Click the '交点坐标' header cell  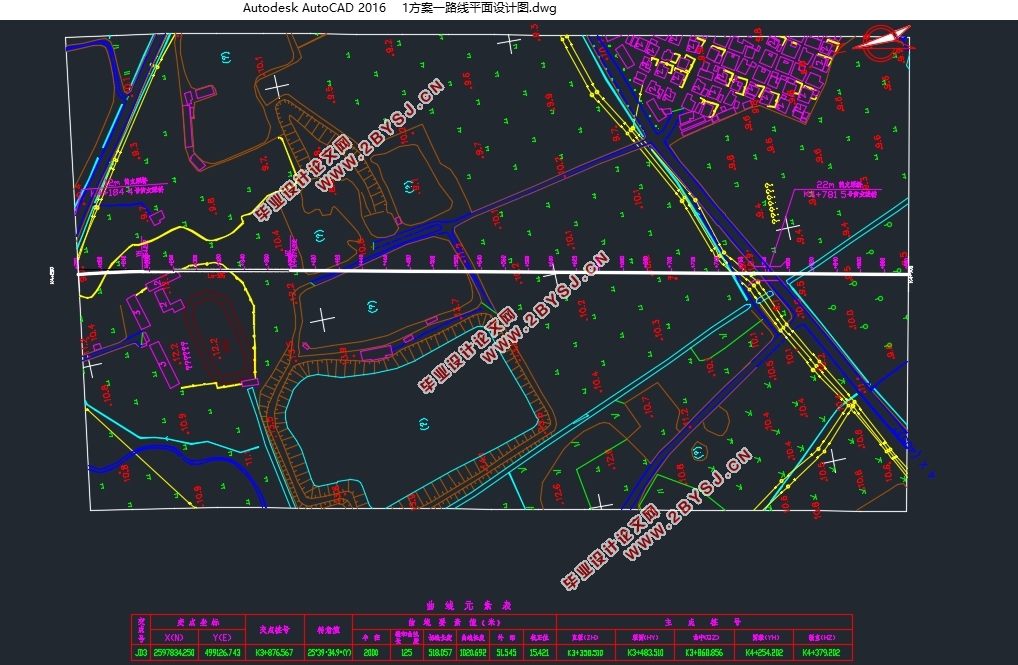point(198,622)
